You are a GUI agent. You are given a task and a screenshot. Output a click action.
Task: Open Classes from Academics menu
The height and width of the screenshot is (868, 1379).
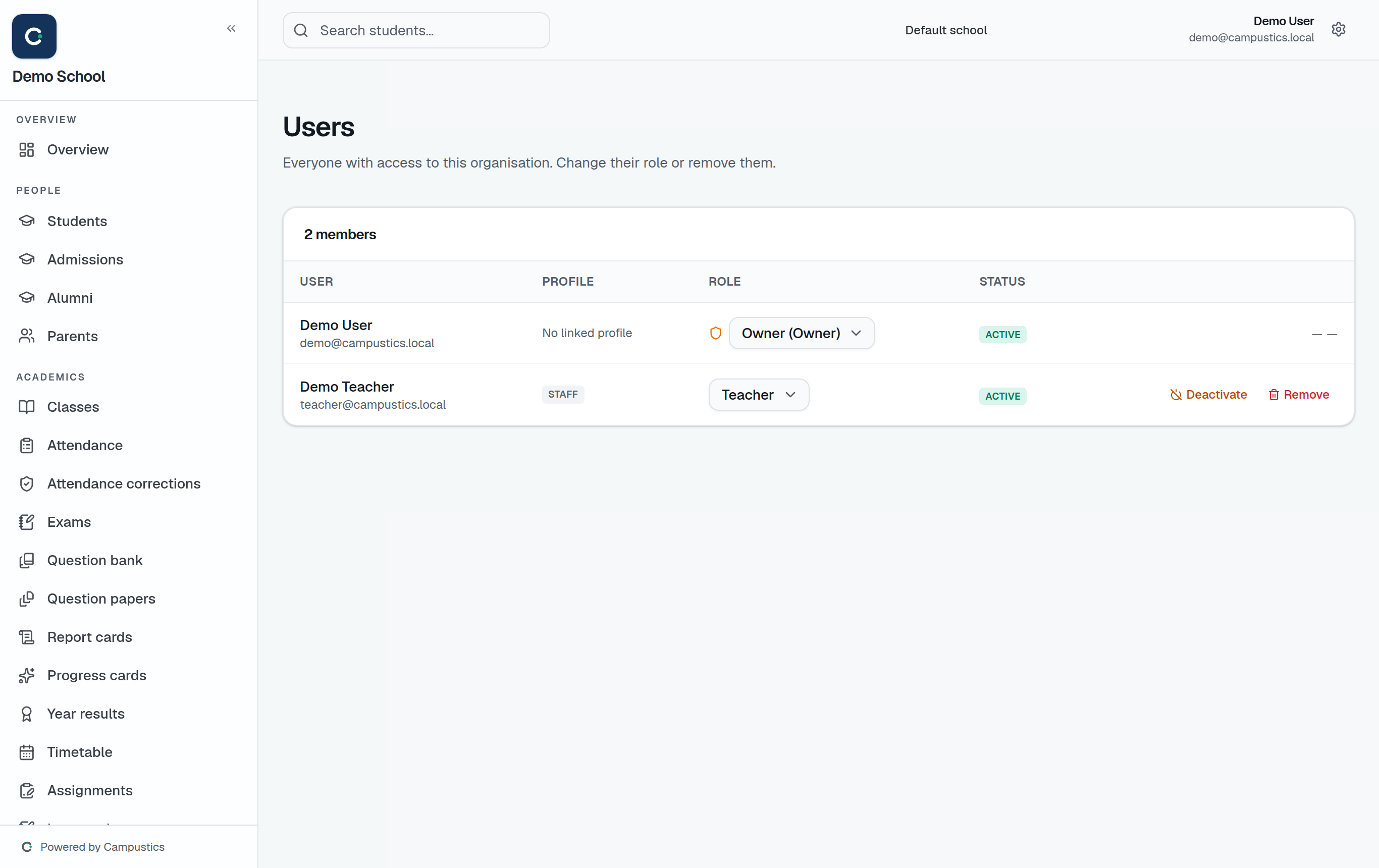click(x=73, y=407)
